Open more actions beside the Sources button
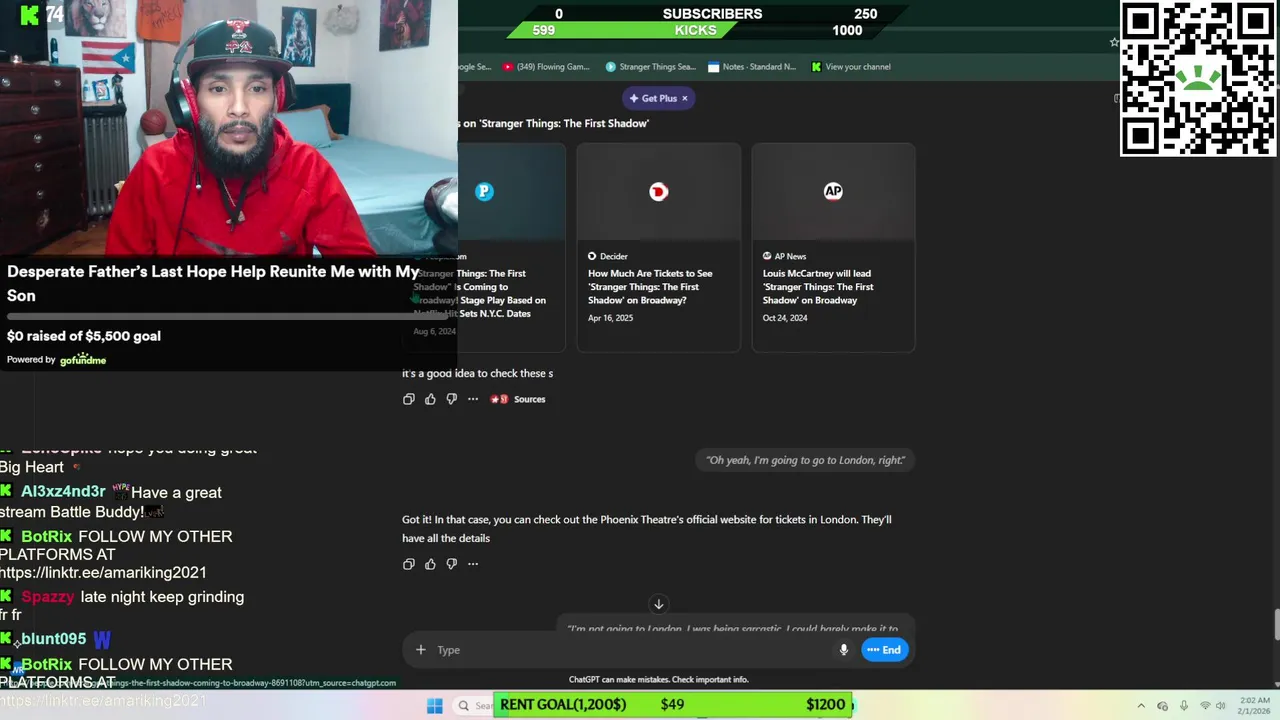 coord(473,399)
